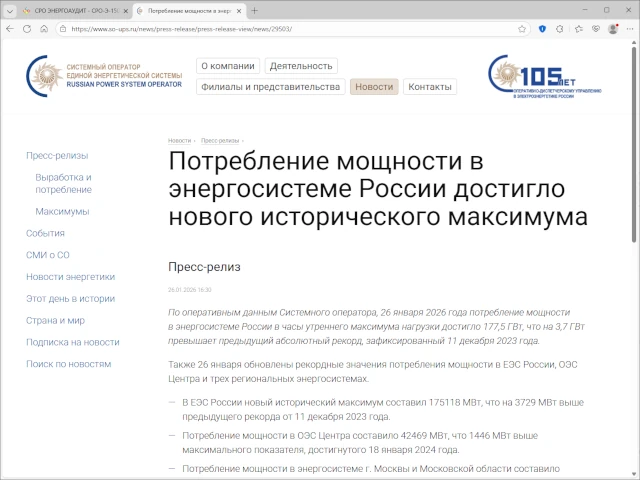This screenshot has width=640, height=480.
Task: View site information padlock icon
Action: coord(63,29)
